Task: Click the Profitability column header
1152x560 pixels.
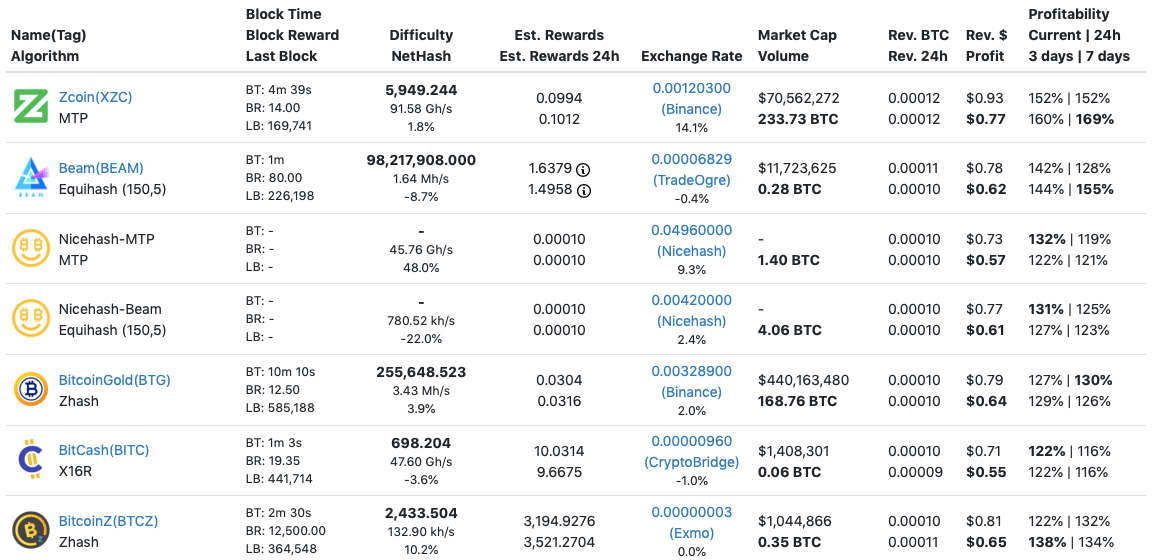Action: pos(1068,14)
